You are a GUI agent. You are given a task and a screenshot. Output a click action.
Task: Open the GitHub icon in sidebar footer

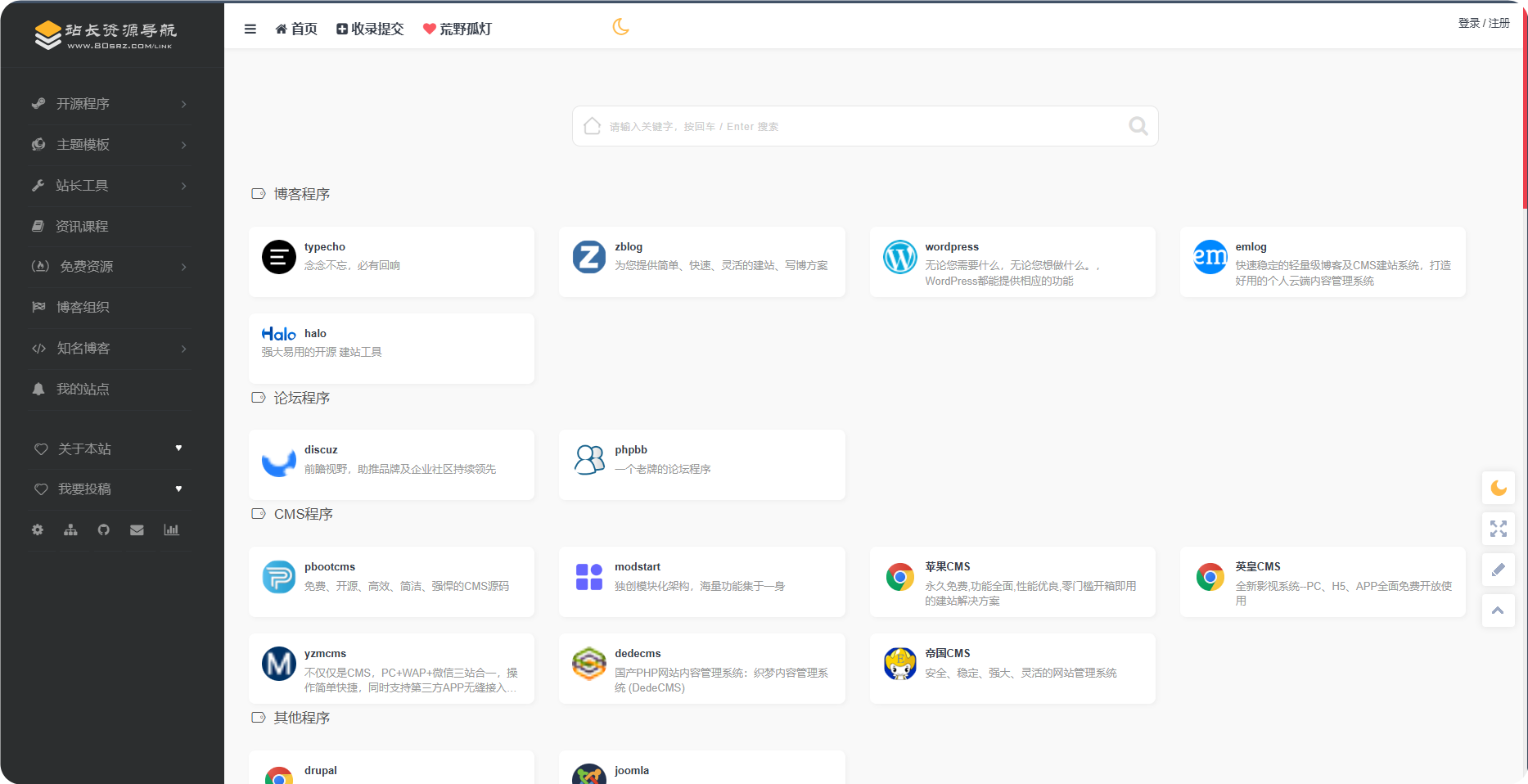(x=104, y=530)
